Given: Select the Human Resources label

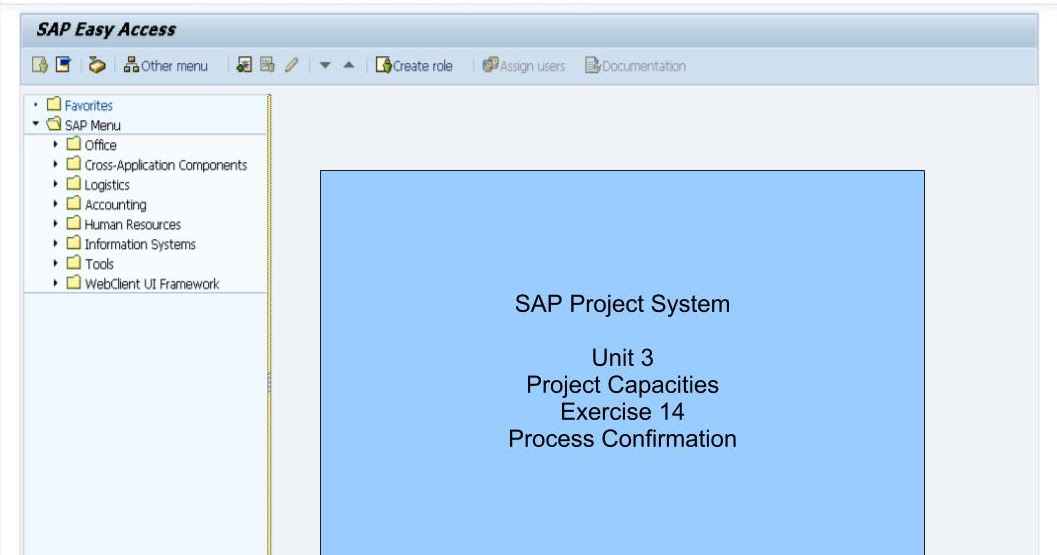Looking at the screenshot, I should click(x=133, y=225).
